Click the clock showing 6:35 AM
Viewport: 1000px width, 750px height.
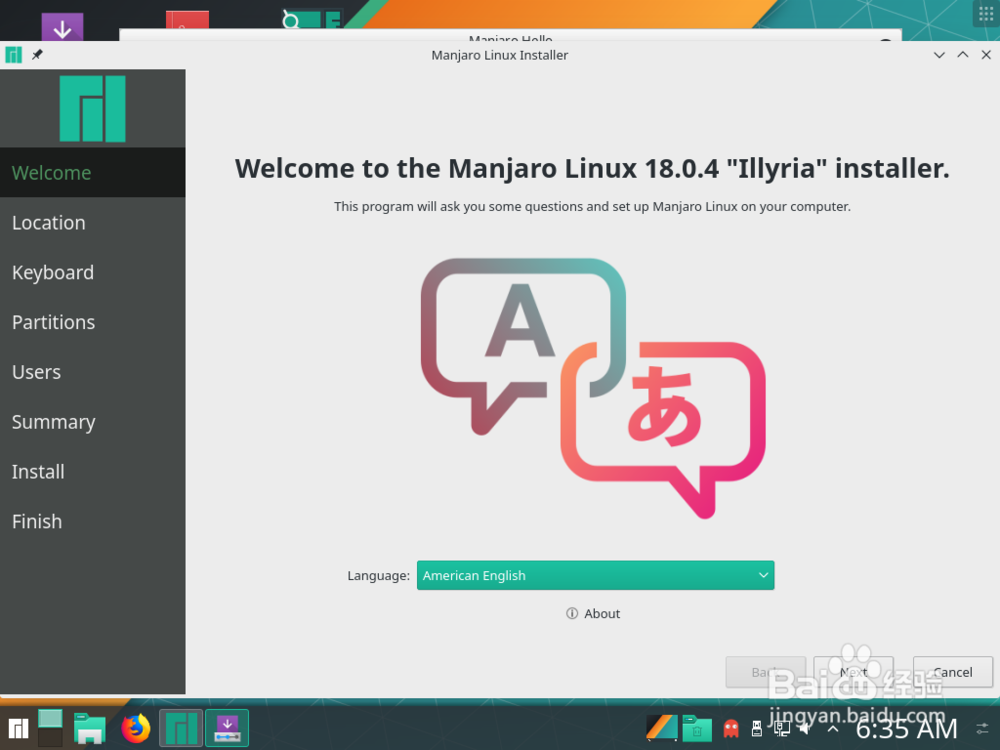pyautogui.click(x=906, y=728)
